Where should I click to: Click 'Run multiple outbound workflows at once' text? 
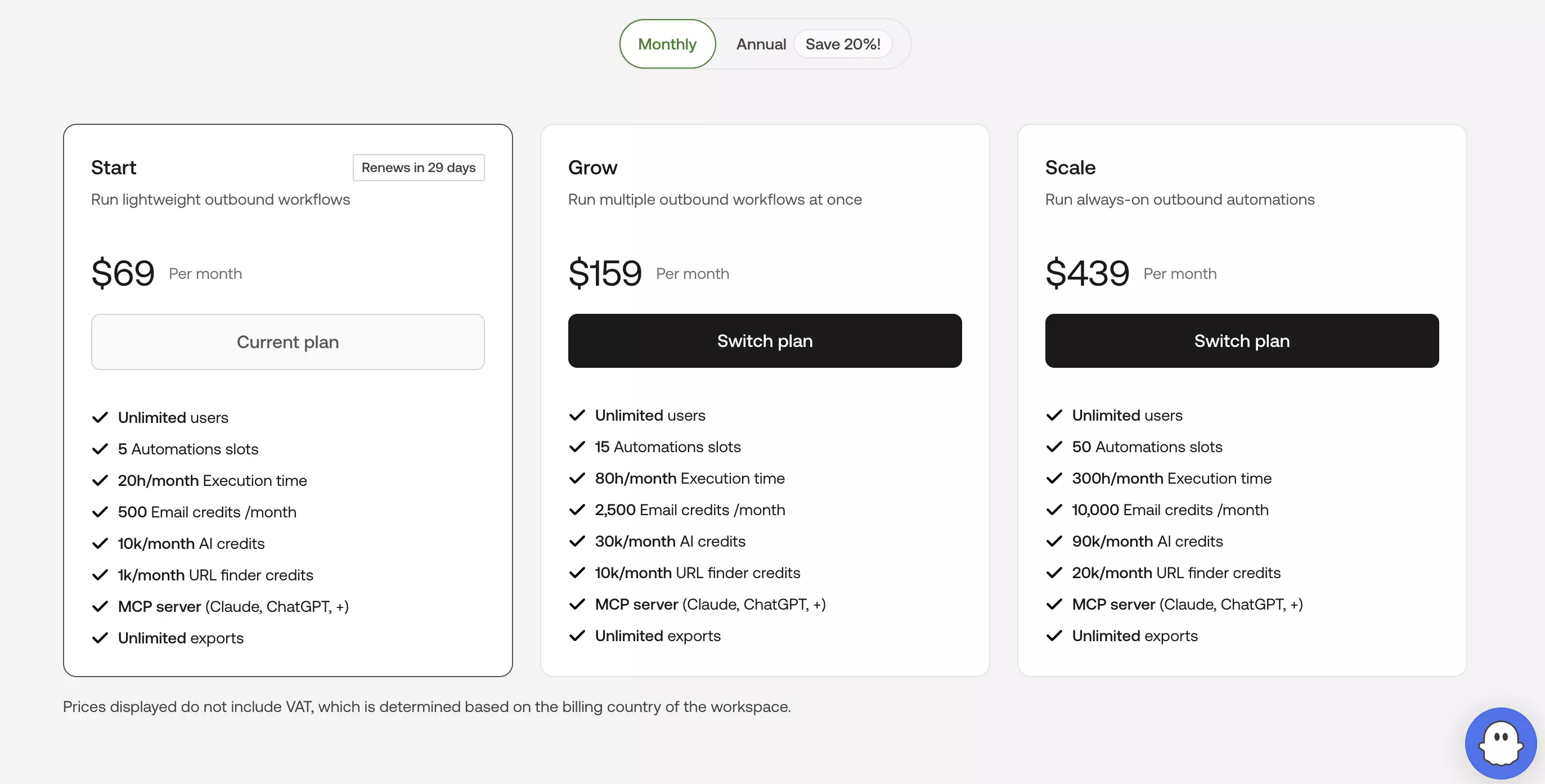point(715,199)
